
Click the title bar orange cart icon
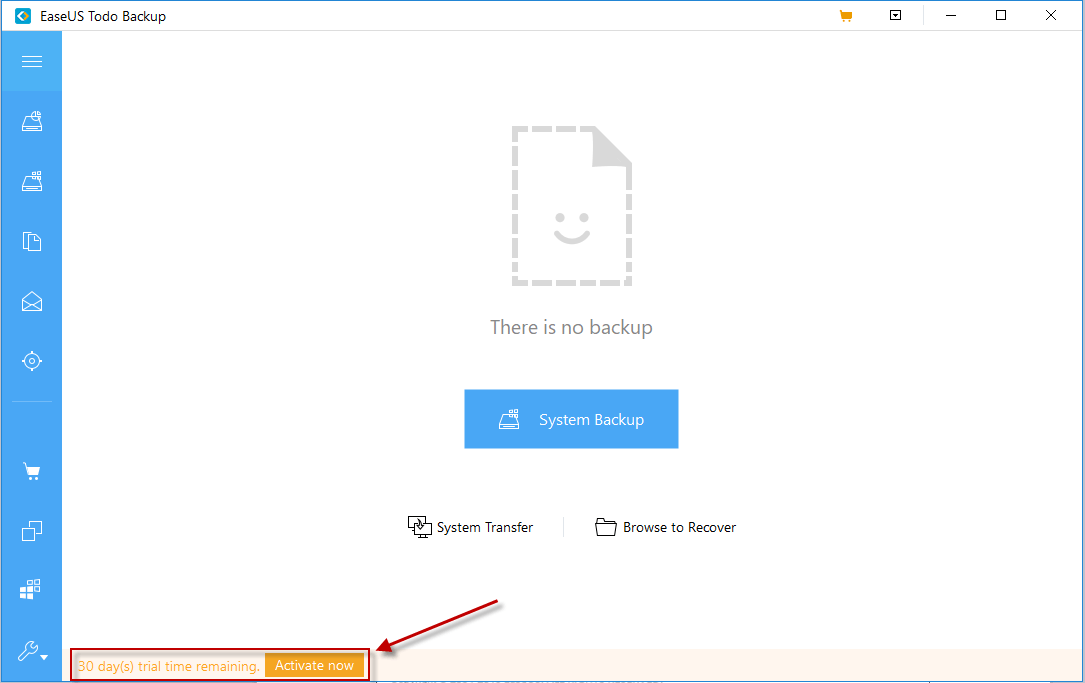tap(846, 15)
